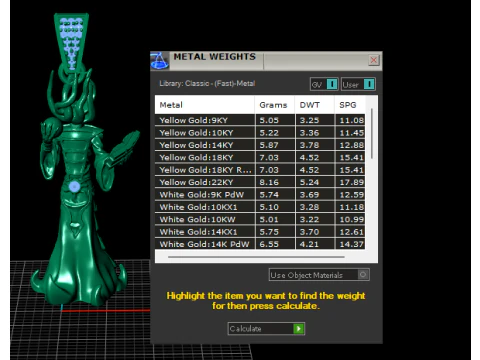Click the green arrow on Calculate
The image size is (480, 360).
pos(298,329)
